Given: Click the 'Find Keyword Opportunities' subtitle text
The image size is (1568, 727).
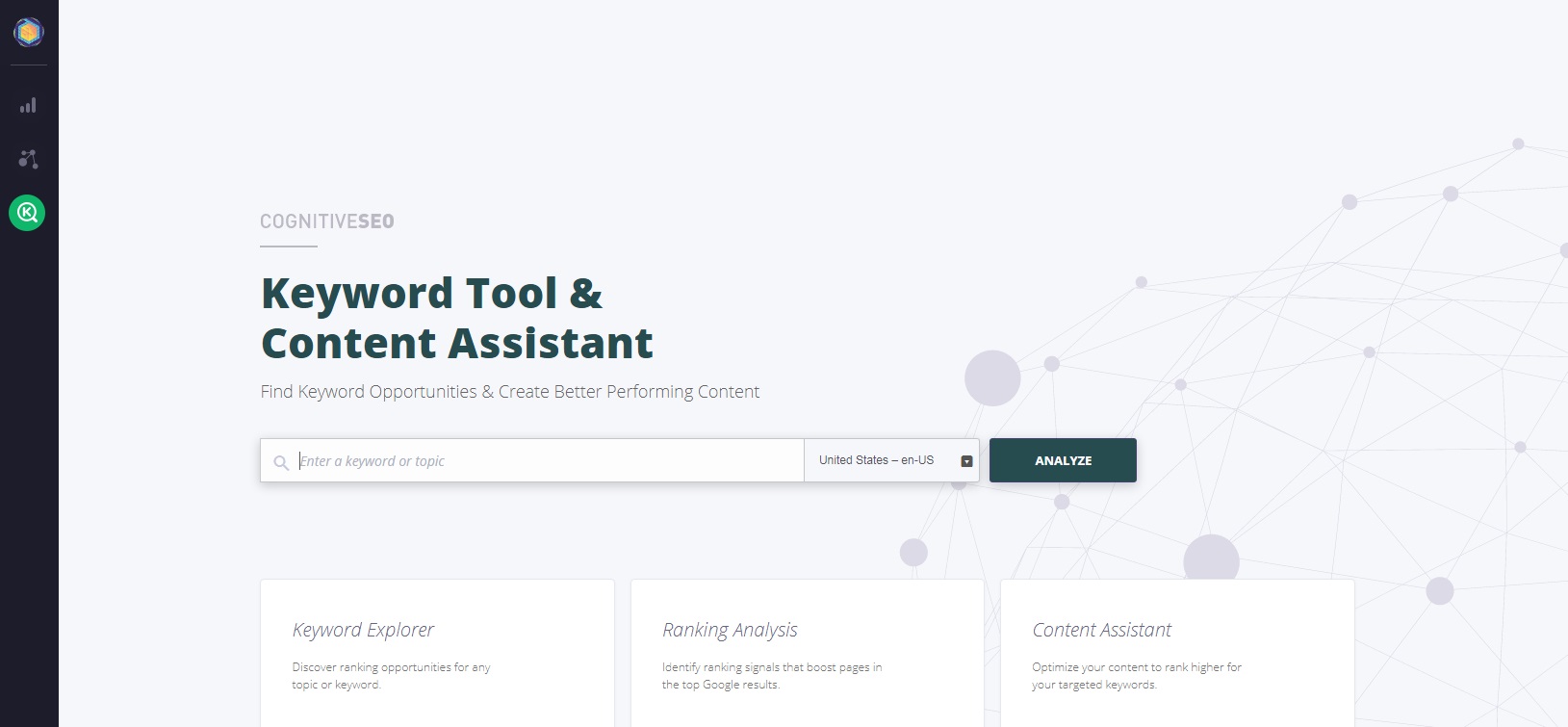Looking at the screenshot, I should point(509,392).
